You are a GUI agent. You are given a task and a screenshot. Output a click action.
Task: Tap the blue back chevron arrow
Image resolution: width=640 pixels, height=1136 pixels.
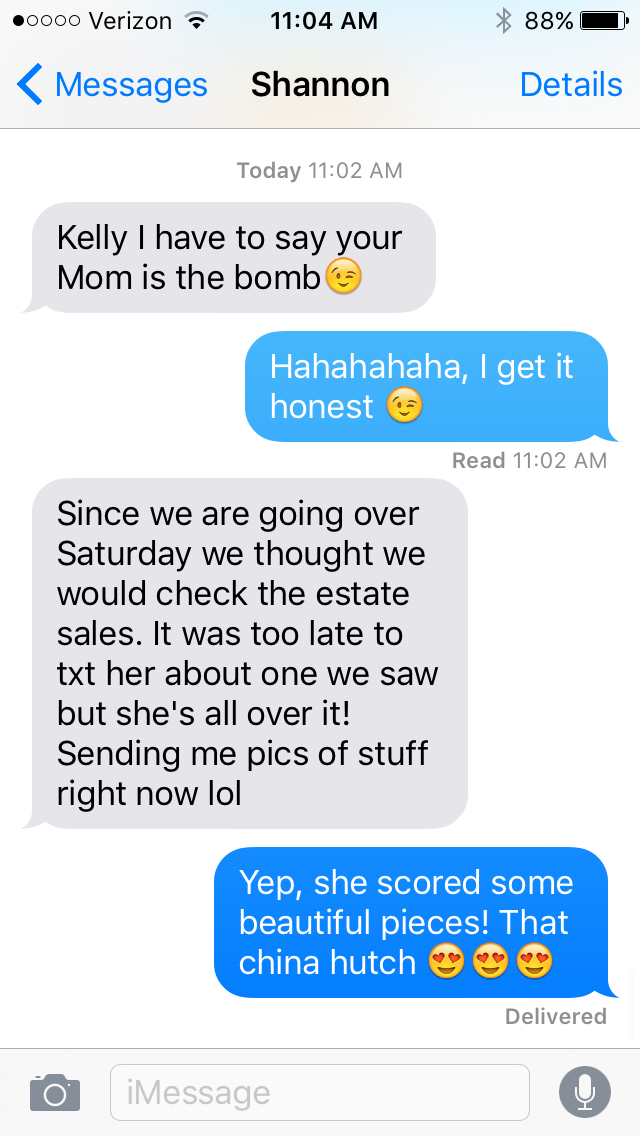[x=30, y=84]
